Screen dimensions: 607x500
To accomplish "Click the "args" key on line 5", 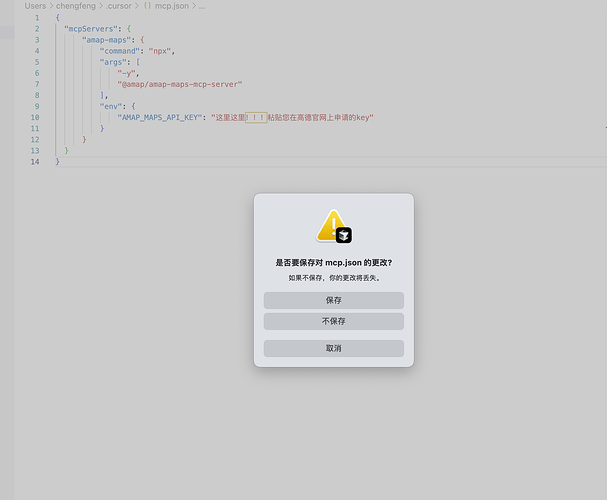I will [x=113, y=62].
